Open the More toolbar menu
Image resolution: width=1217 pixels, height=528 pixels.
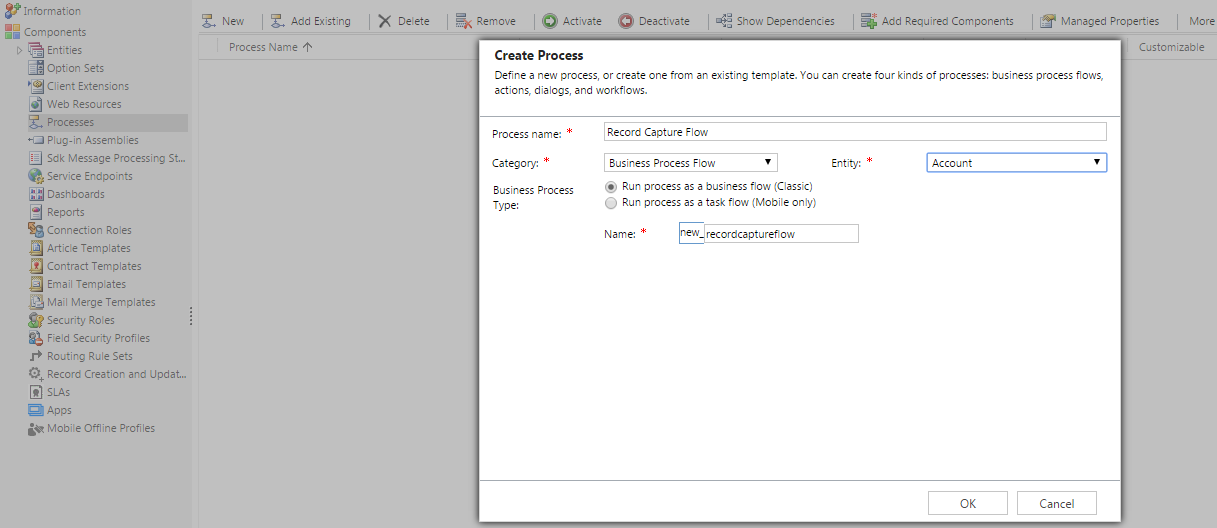[x=1201, y=21]
